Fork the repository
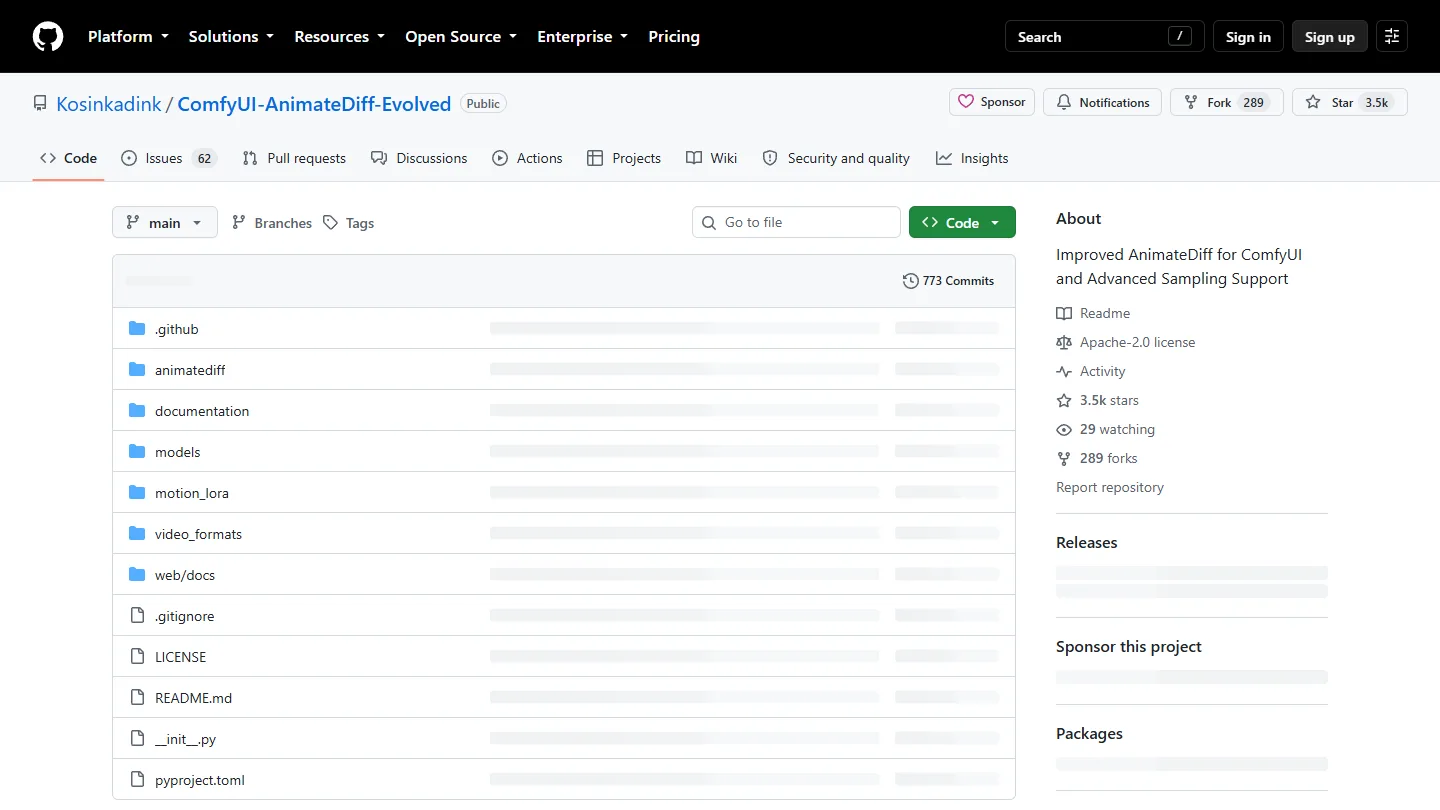The width and height of the screenshot is (1440, 810). click(x=1226, y=102)
